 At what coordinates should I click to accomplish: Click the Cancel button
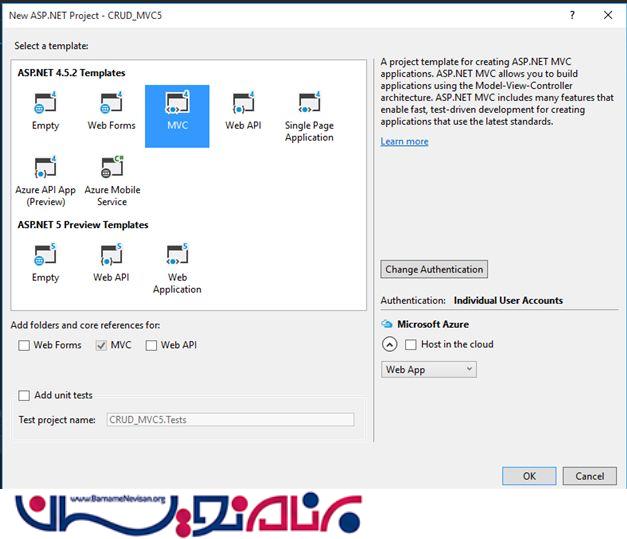(x=589, y=476)
